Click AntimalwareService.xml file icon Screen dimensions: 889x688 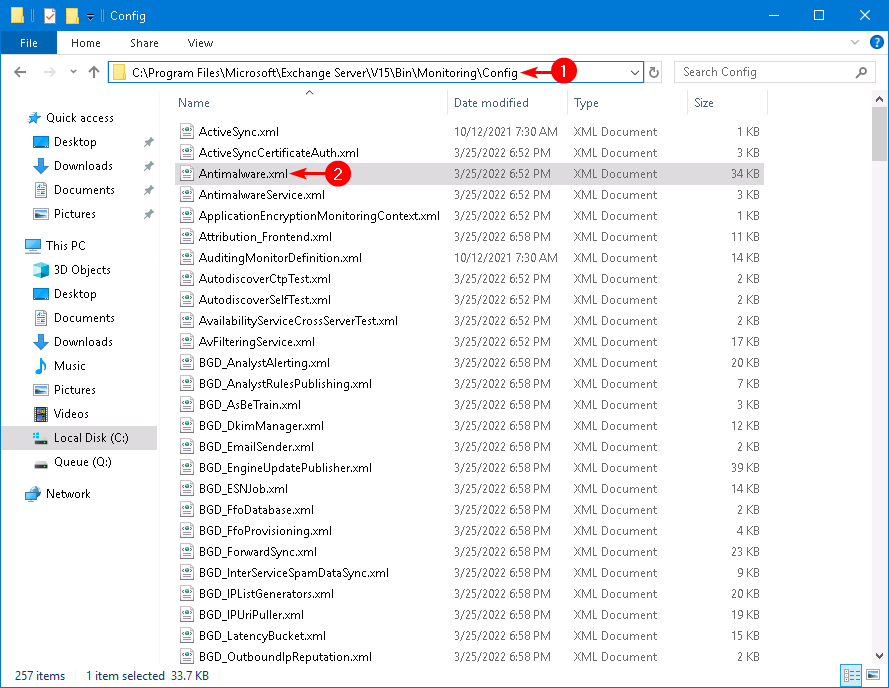point(187,195)
